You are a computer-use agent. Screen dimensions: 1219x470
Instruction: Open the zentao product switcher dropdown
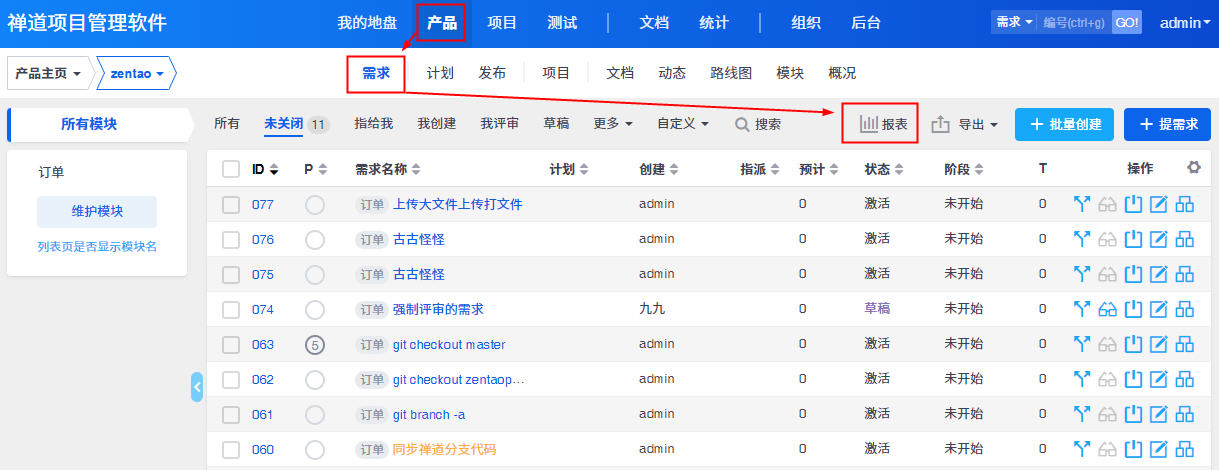tap(137, 73)
